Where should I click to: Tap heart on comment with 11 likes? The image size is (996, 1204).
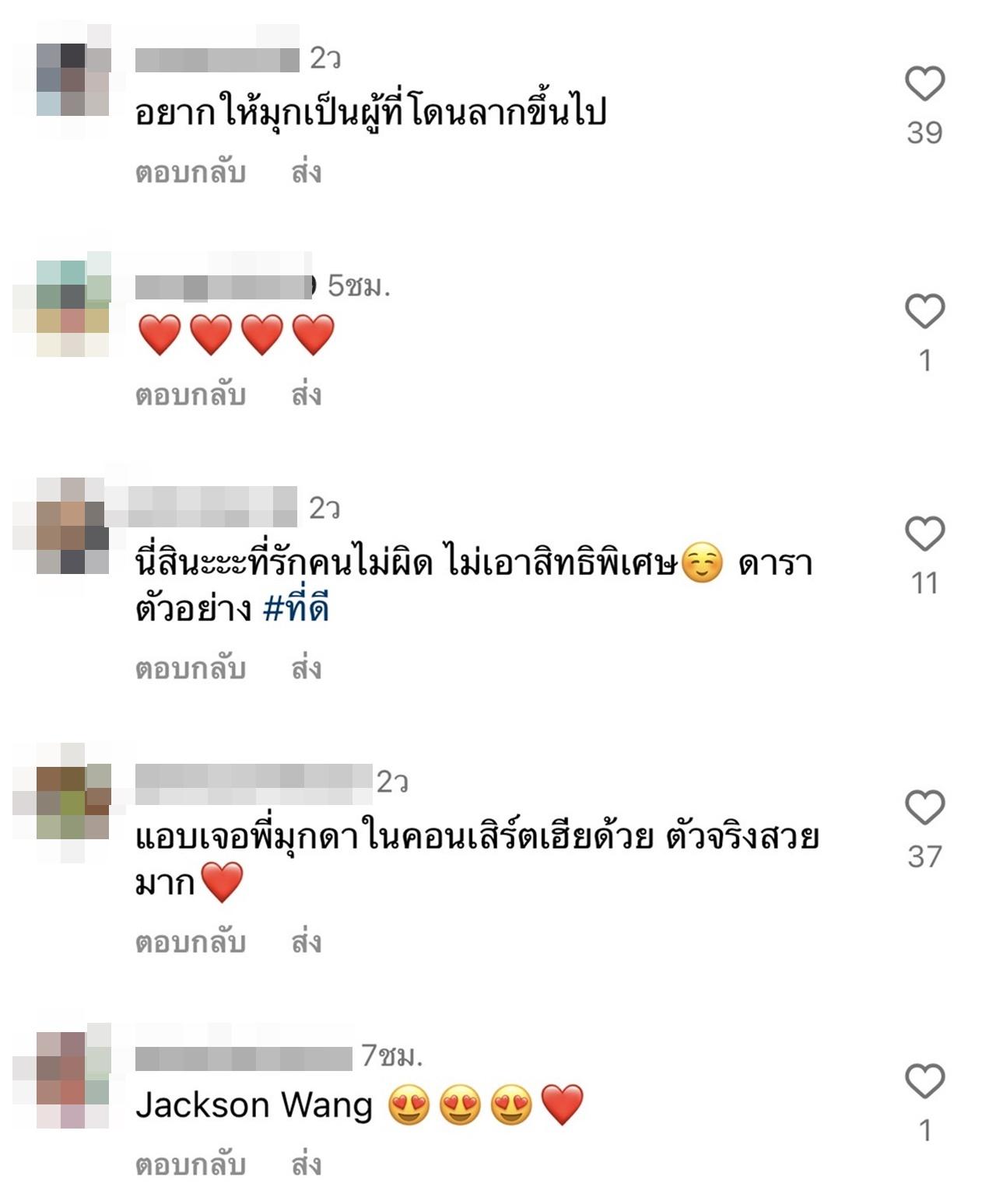click(x=924, y=534)
